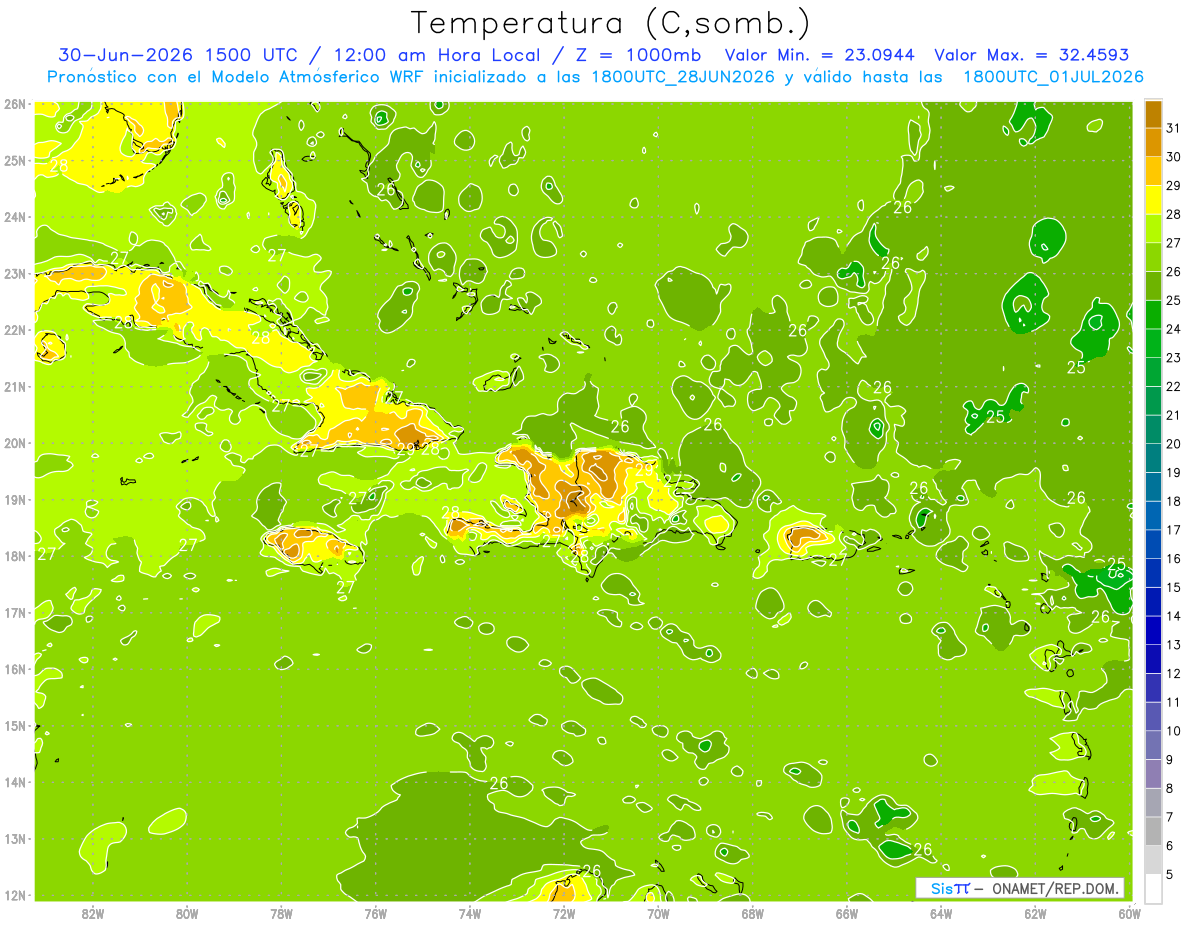
Task: Click the 80W longitude axis label
Action: coord(187,913)
